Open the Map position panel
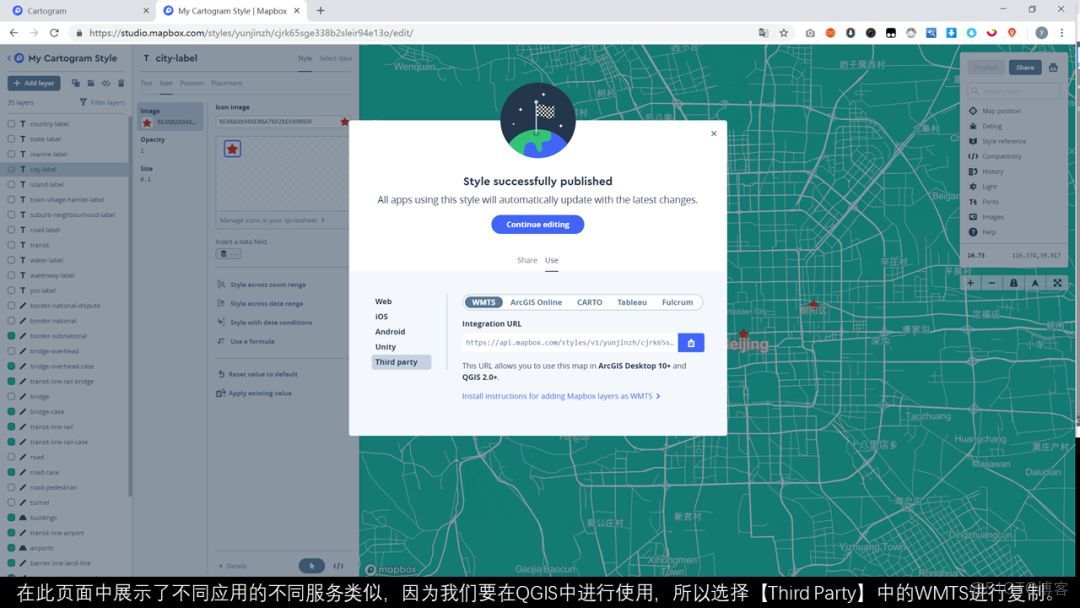This screenshot has width=1080, height=608. pos(1001,110)
